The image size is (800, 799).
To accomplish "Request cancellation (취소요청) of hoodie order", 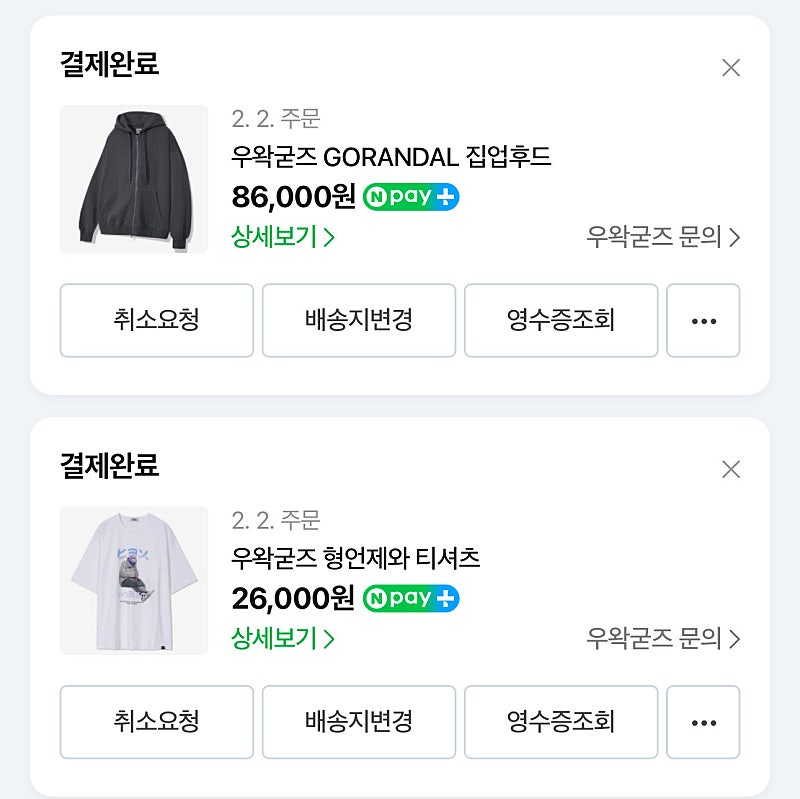I will (x=157, y=321).
